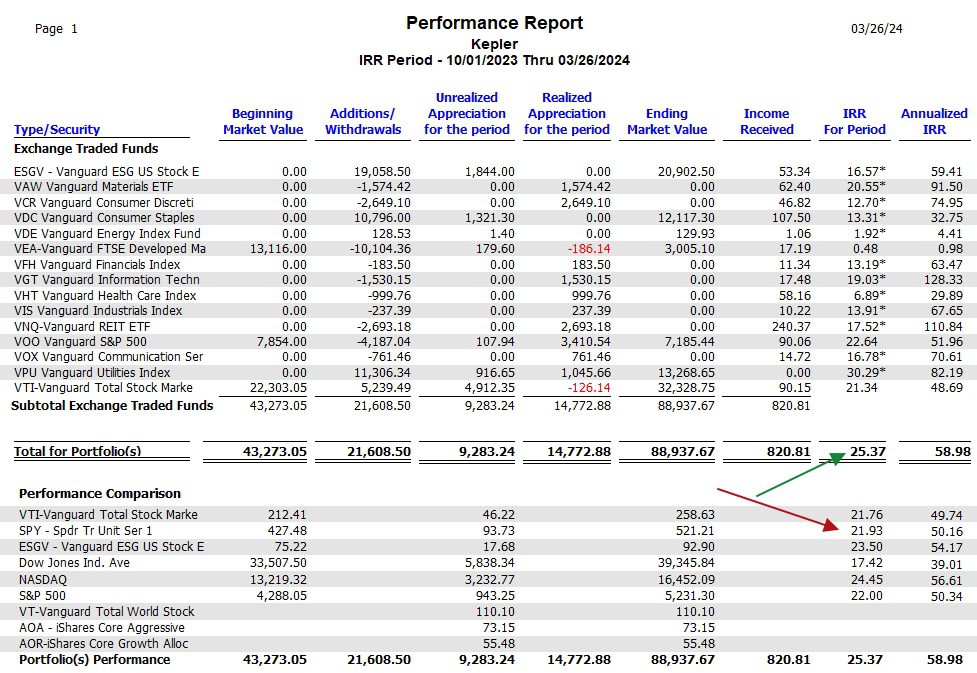Select the NASDAQ benchmark row
977x673 pixels.
[488, 580]
